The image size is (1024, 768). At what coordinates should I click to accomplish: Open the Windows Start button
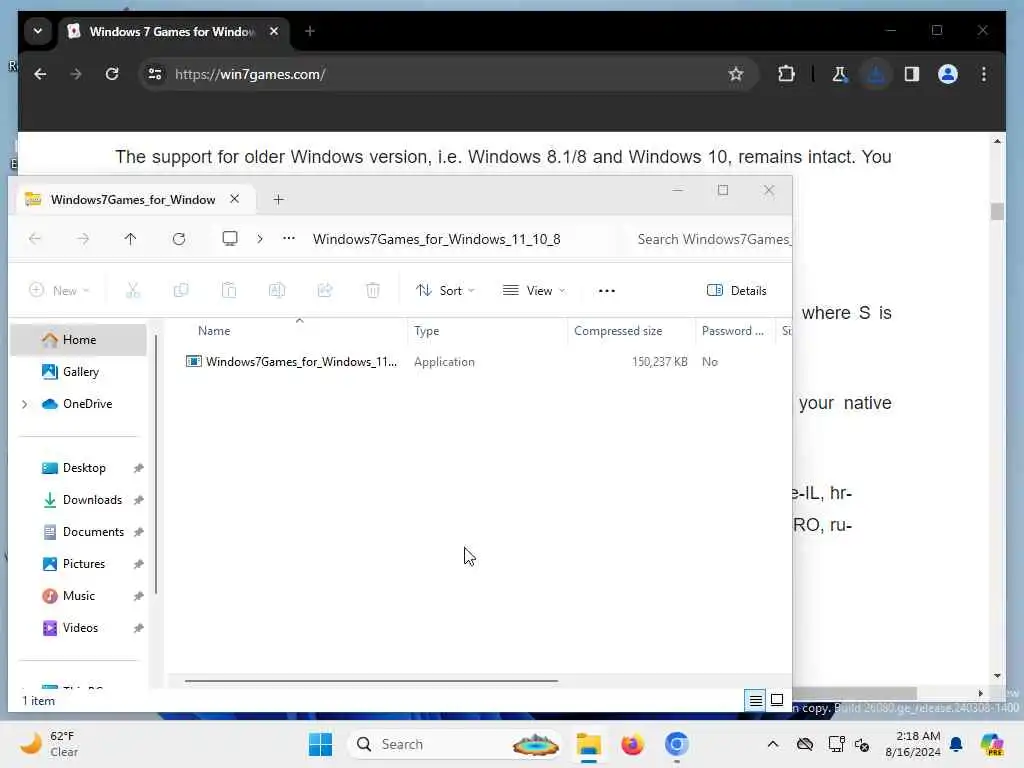click(x=320, y=744)
